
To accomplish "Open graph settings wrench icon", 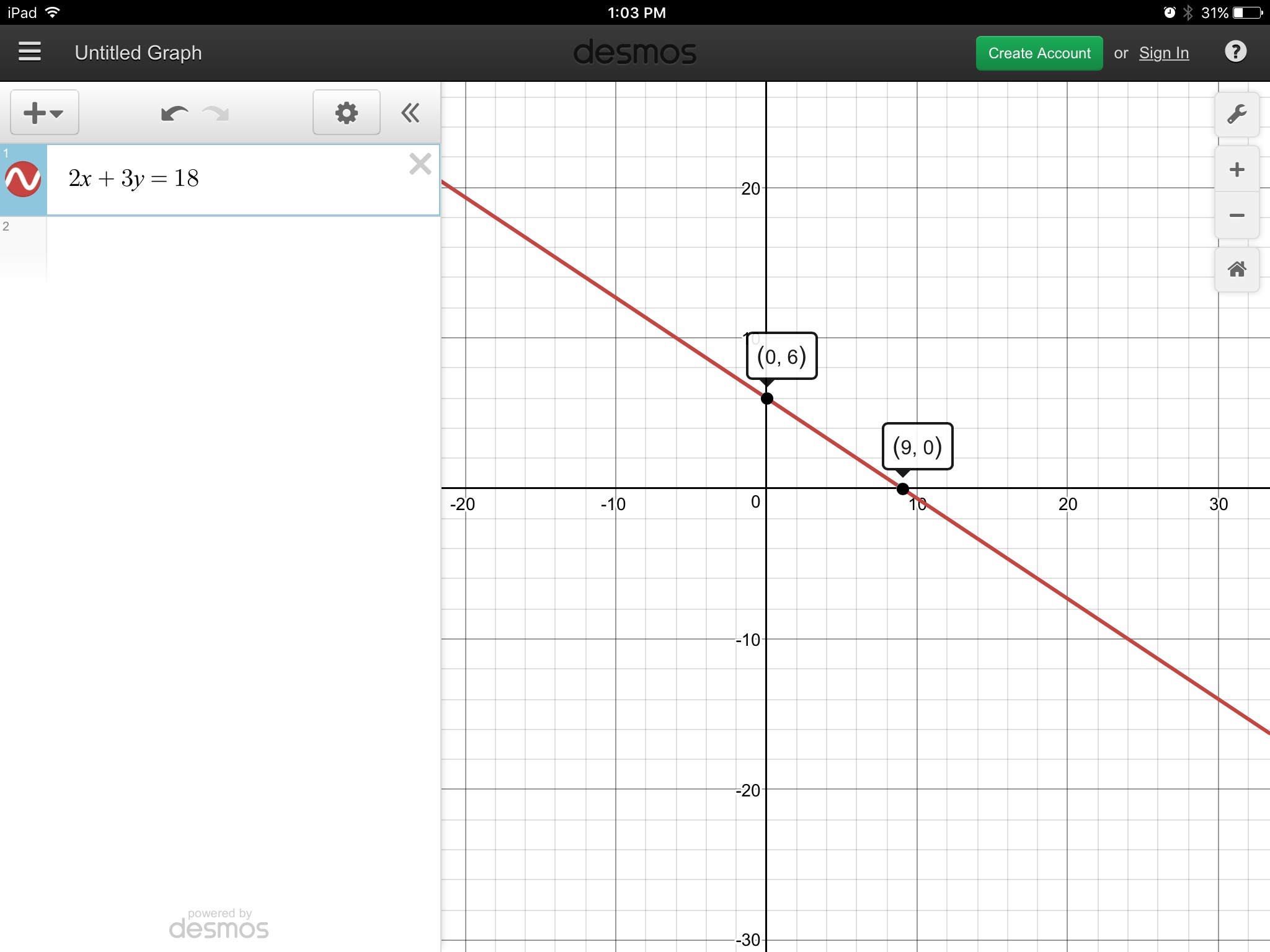I will [x=1237, y=115].
